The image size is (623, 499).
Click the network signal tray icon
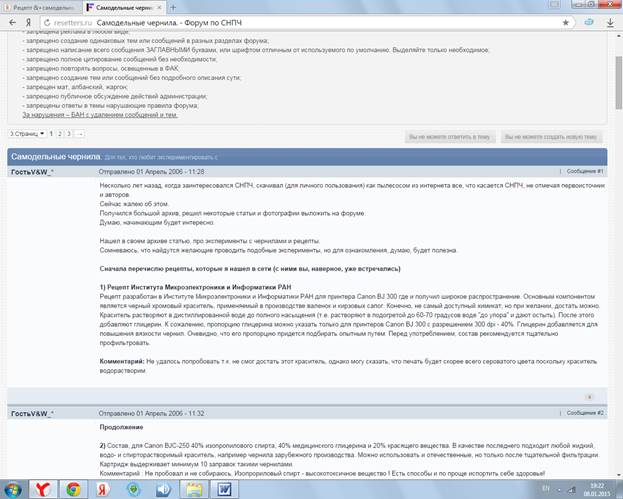tap(571, 490)
